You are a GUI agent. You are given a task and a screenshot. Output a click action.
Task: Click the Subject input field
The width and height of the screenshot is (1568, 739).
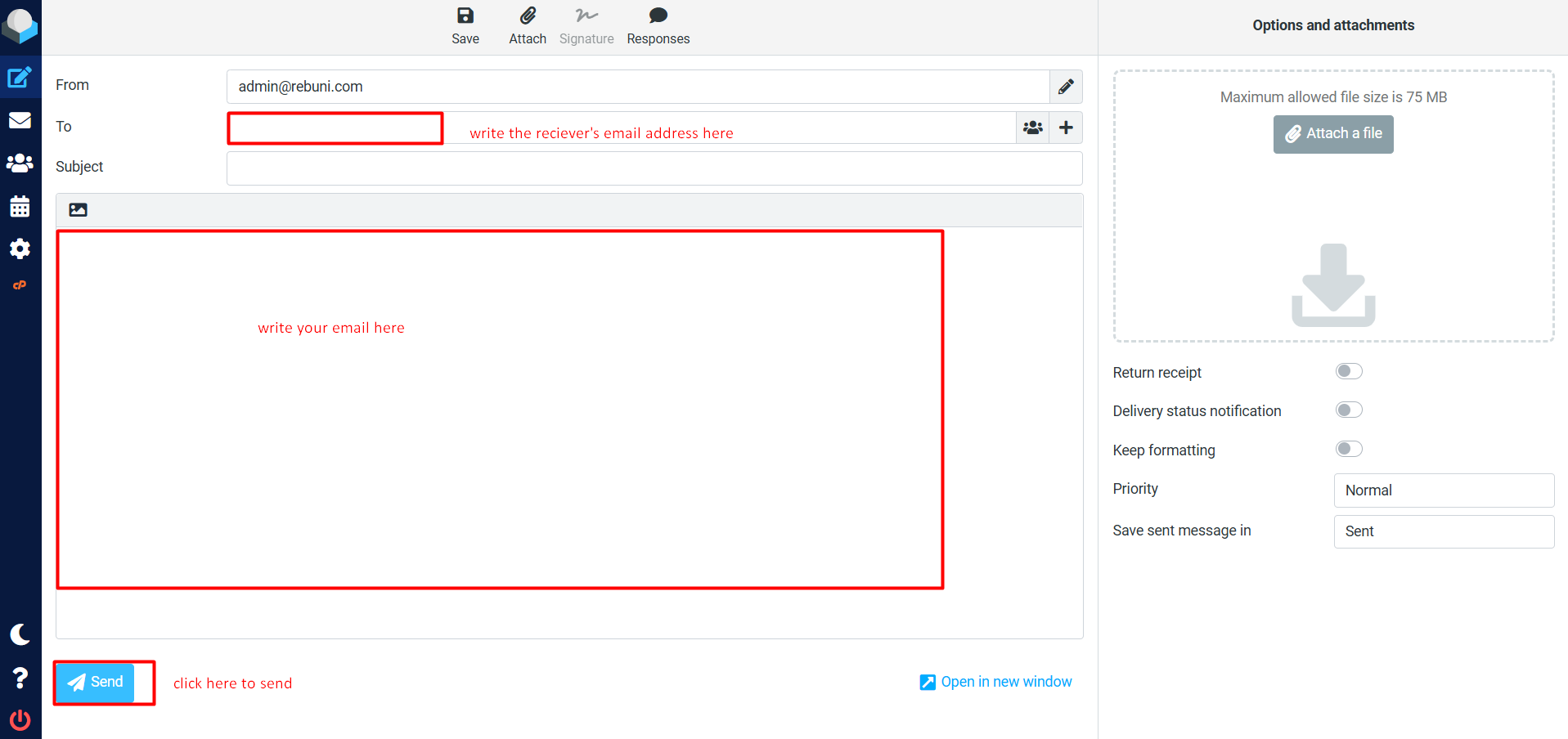point(654,168)
